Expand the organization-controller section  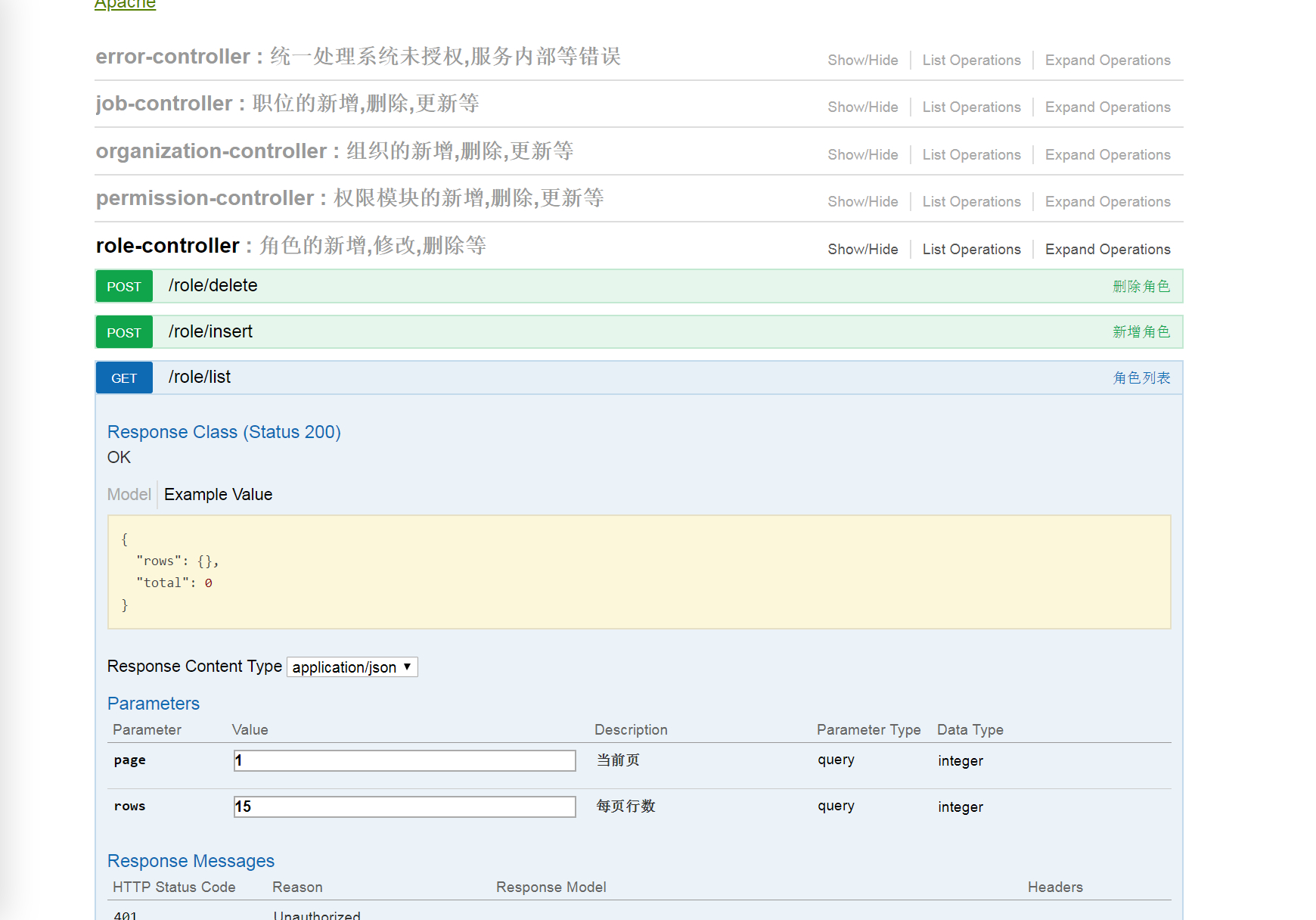[211, 151]
